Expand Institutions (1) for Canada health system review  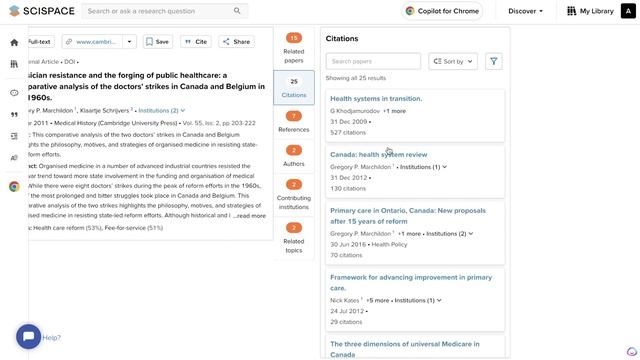click(423, 167)
